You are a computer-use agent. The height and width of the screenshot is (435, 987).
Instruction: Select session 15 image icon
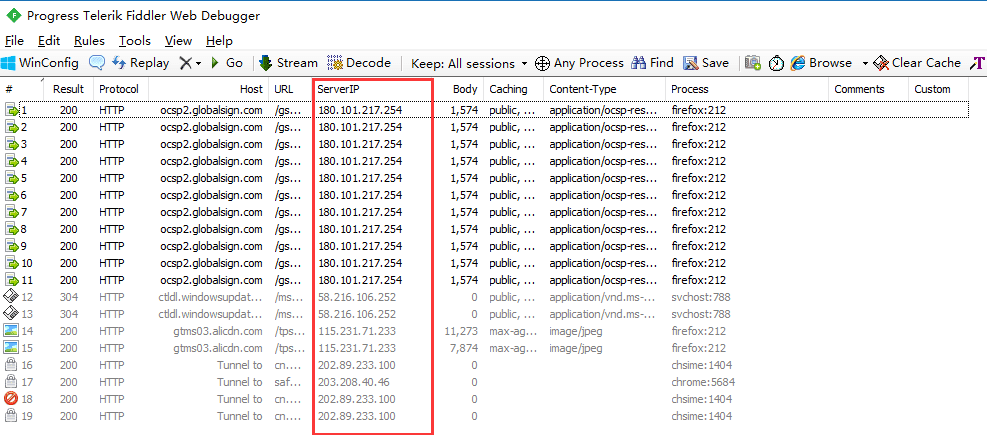(x=12, y=348)
